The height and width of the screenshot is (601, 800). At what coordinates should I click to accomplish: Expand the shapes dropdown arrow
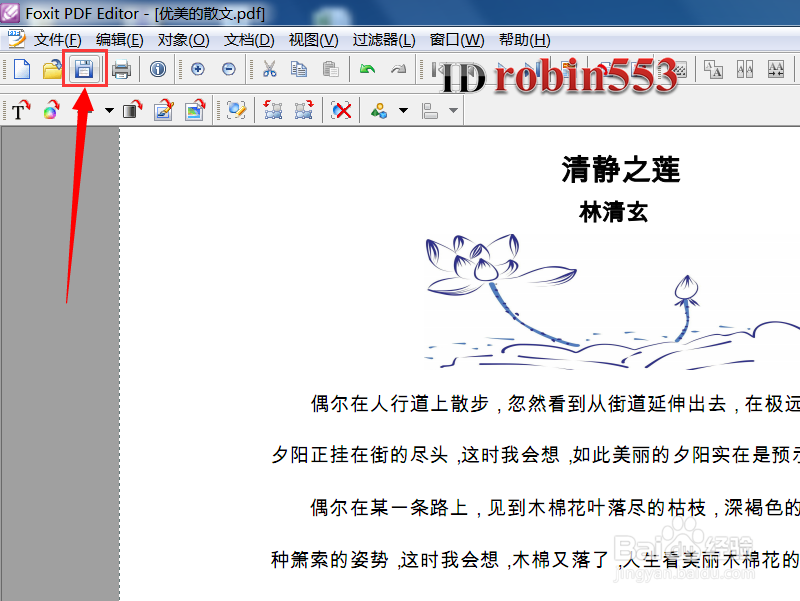click(403, 110)
